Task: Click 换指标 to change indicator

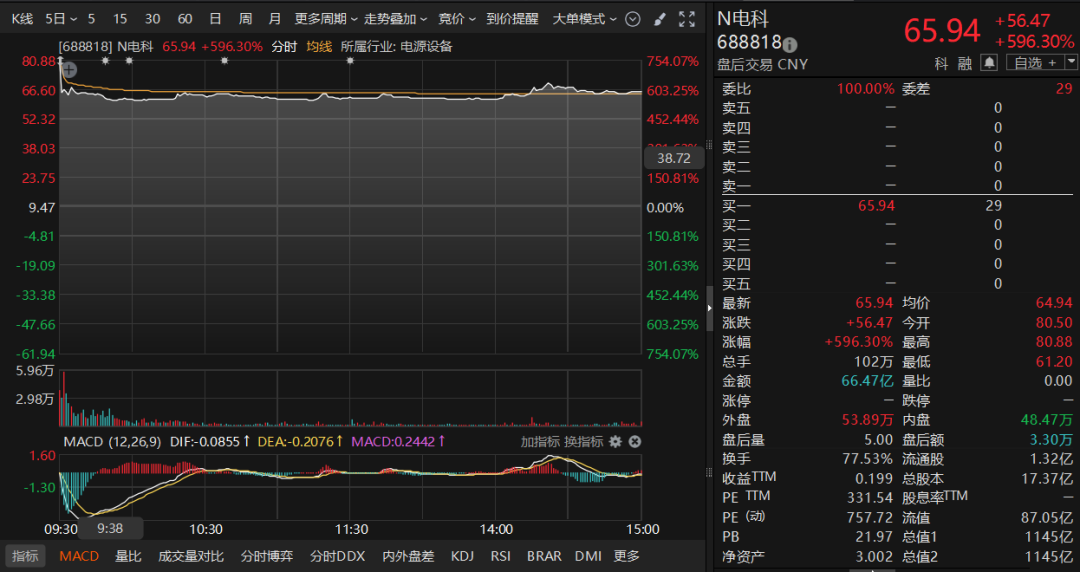Action: 583,442
